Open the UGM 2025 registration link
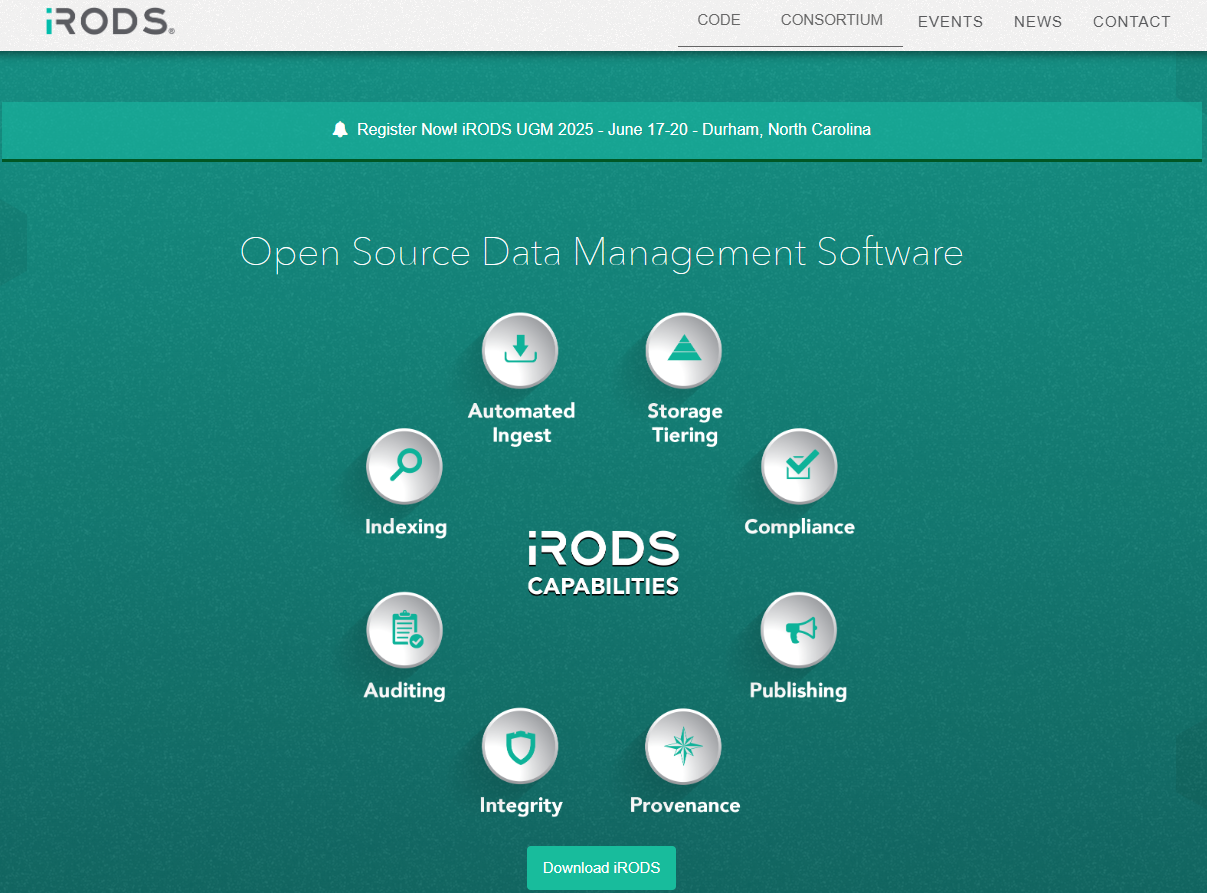Screen dimensions: 1207x893 coord(614,129)
